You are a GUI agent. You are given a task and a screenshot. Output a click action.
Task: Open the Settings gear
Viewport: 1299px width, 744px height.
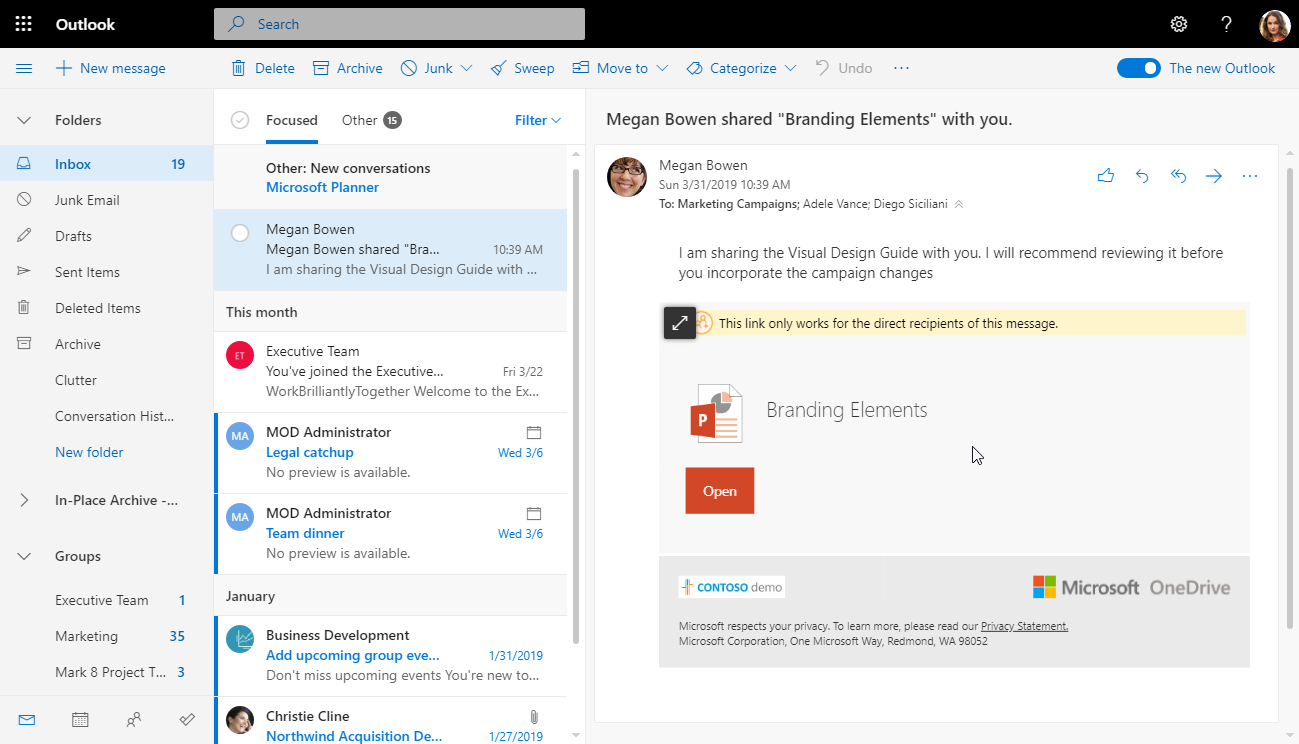(1178, 23)
